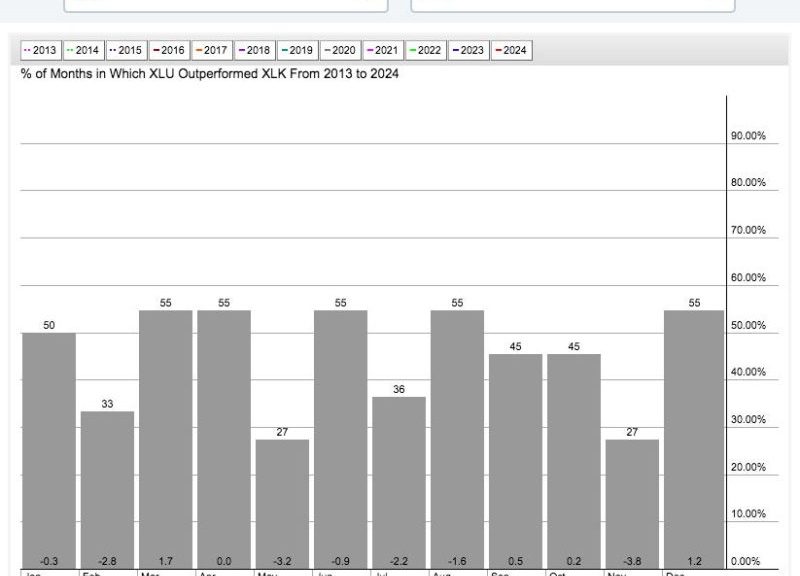Image resolution: width=800 pixels, height=576 pixels.
Task: Click the chart title about XLU outperforming XLK
Action: click(x=210, y=74)
